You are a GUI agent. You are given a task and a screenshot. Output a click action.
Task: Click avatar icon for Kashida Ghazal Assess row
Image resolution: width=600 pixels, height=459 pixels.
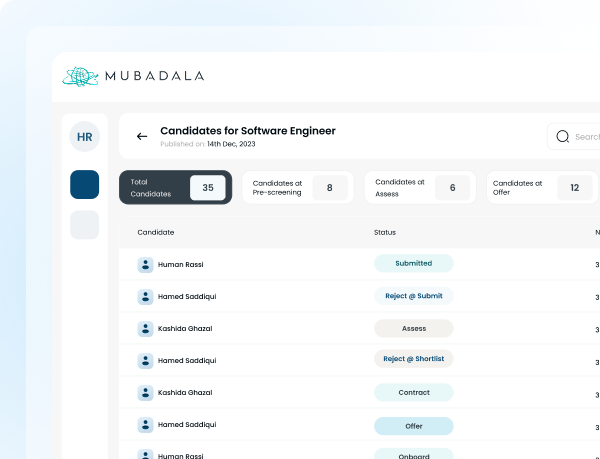click(x=145, y=328)
